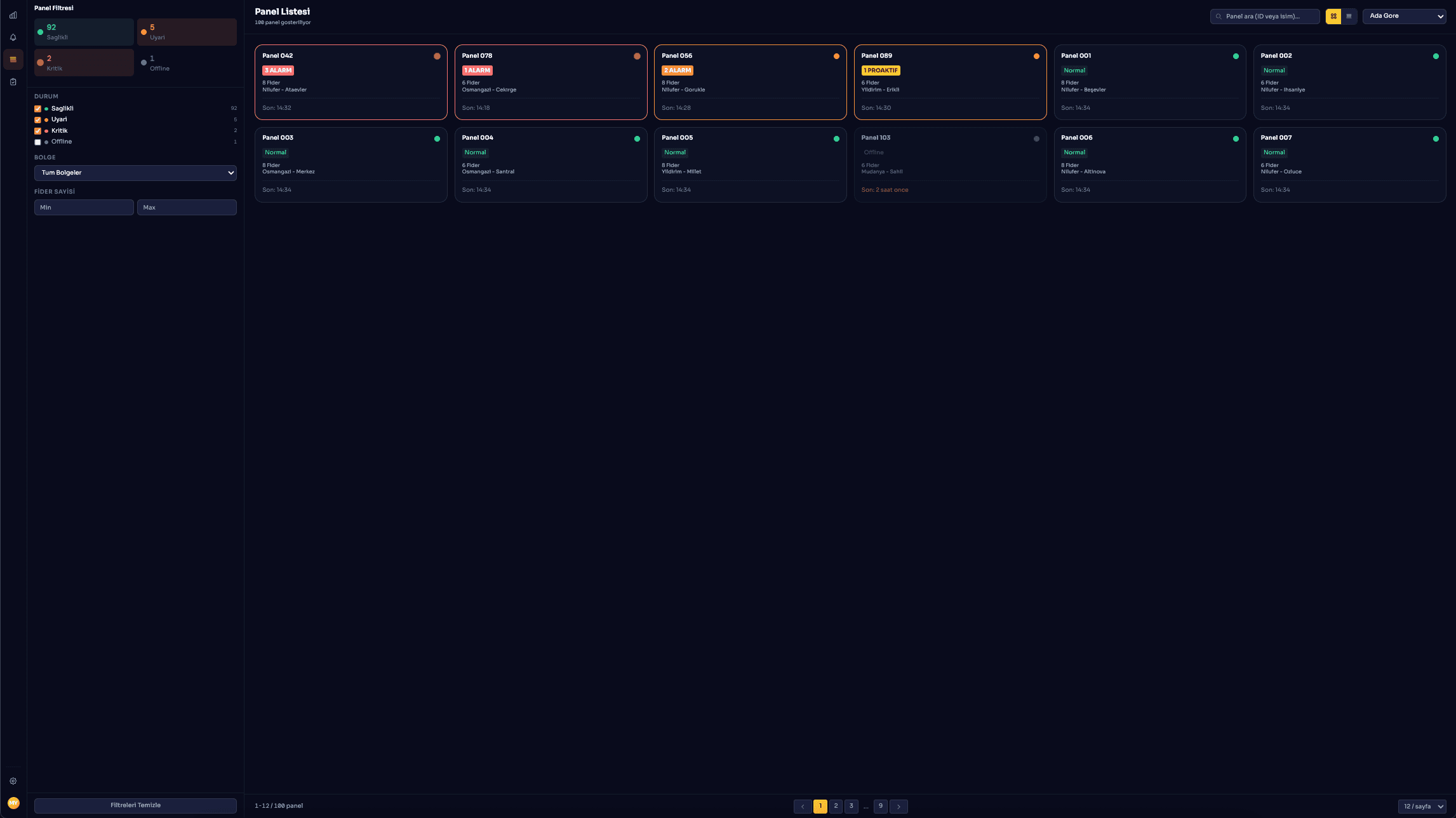Screen dimensions: 1456x818
Task: Go to page 3 of panel list
Action: tap(851, 806)
